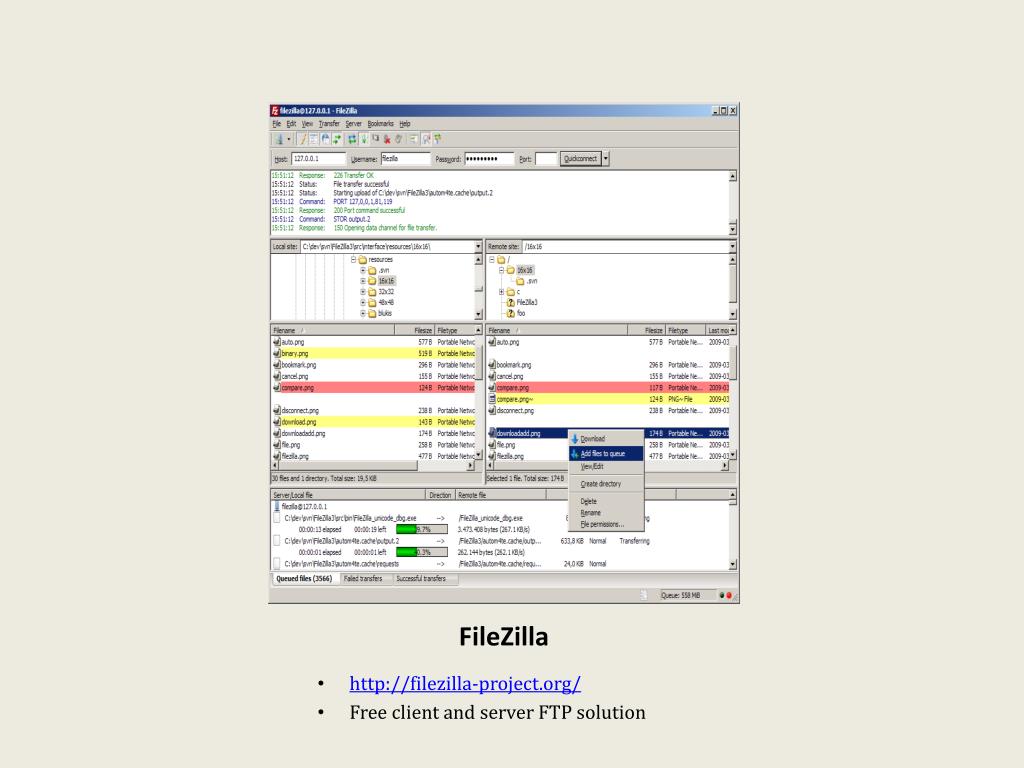This screenshot has height=768, width=1024.
Task: Choose Delete in context menu
Action: pyautogui.click(x=606, y=502)
